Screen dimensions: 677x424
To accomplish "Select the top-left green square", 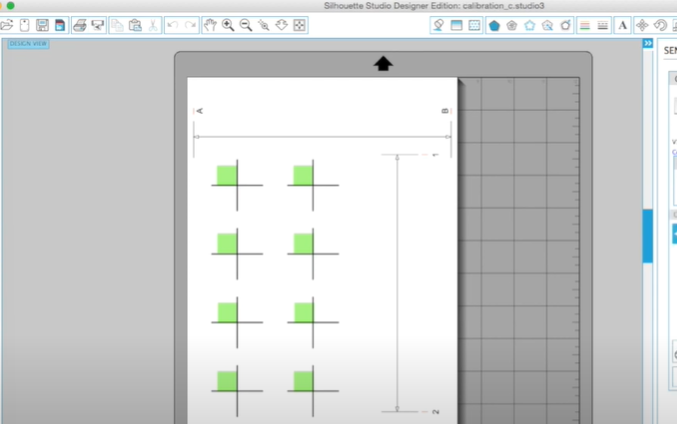I will point(227,175).
